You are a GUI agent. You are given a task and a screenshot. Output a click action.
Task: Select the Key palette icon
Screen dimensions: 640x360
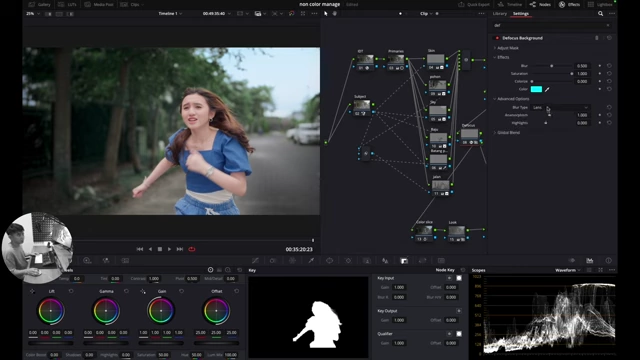coord(404,260)
